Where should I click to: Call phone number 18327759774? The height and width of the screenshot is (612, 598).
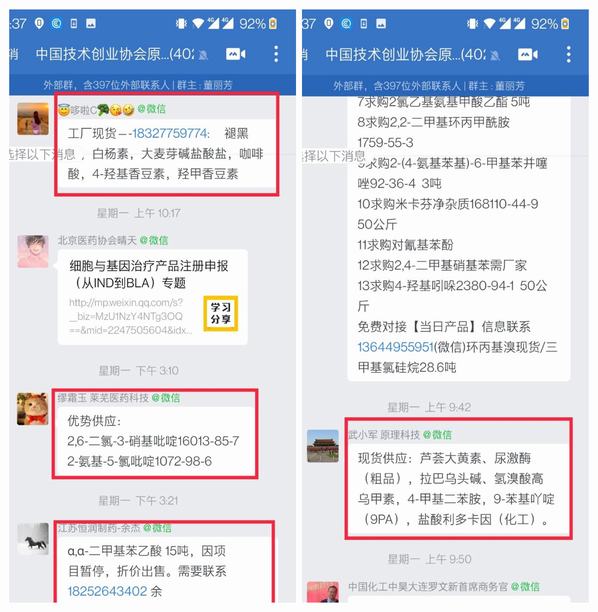click(x=169, y=133)
